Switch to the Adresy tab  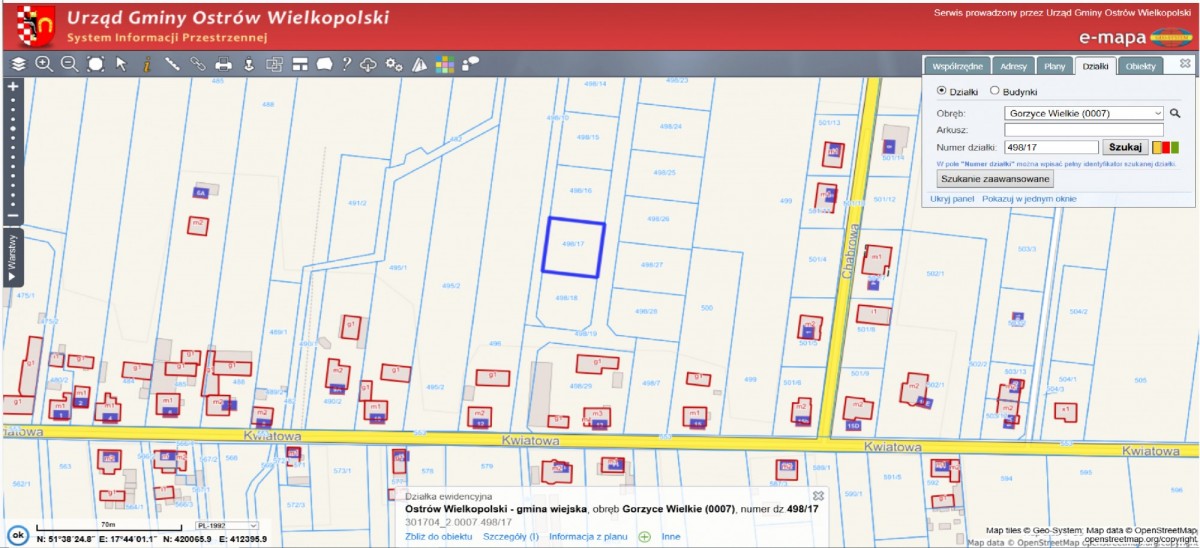pos(1013,66)
